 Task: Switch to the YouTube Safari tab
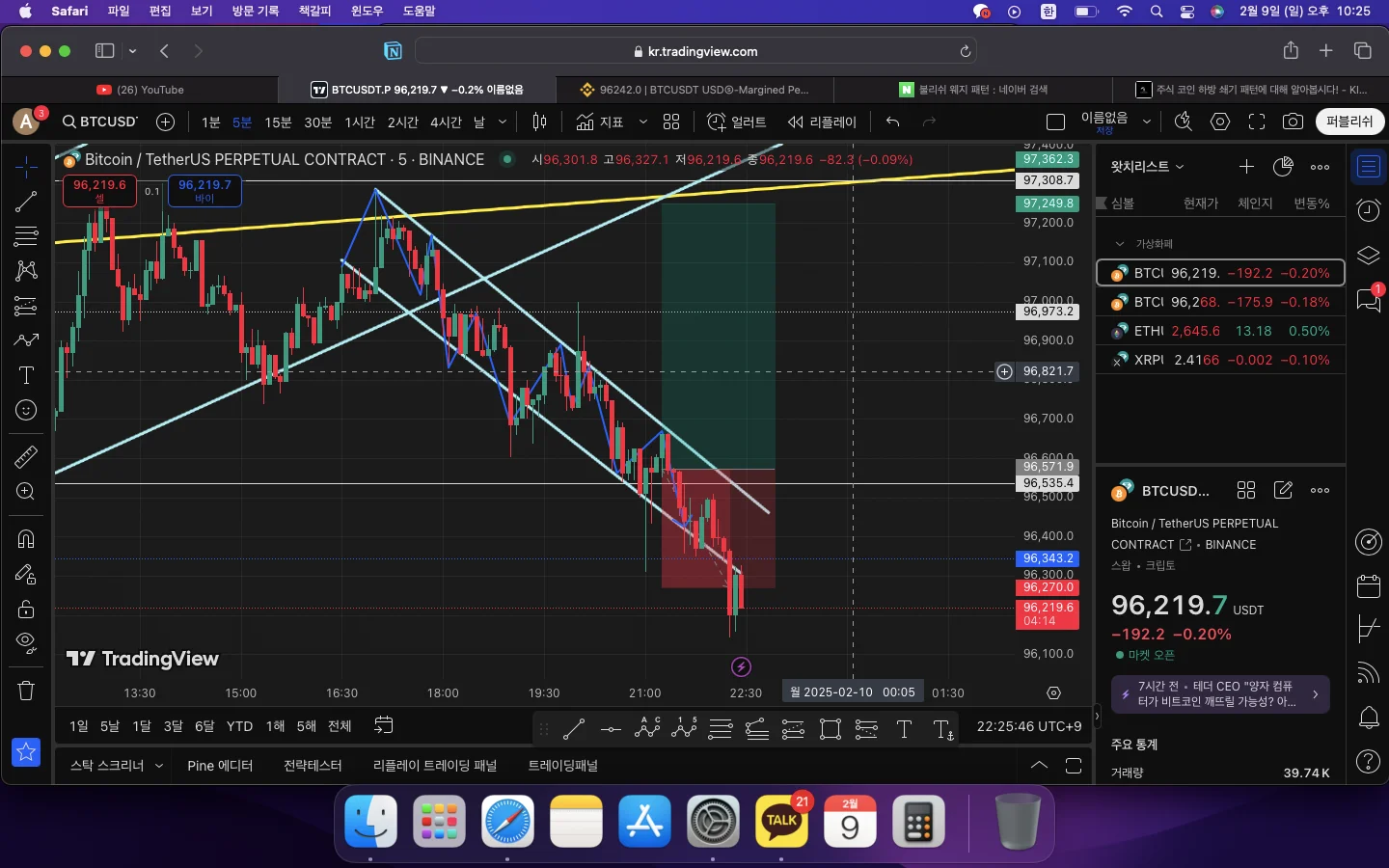[141, 90]
